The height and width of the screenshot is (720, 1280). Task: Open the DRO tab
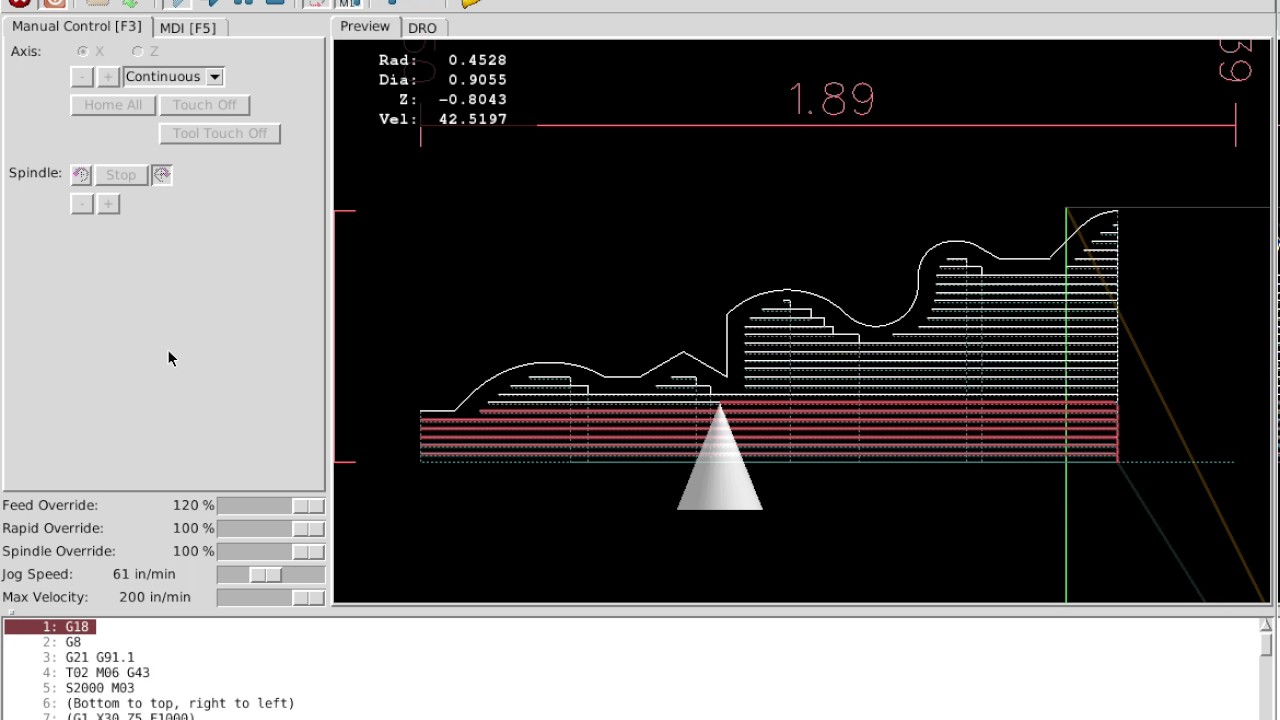[422, 28]
